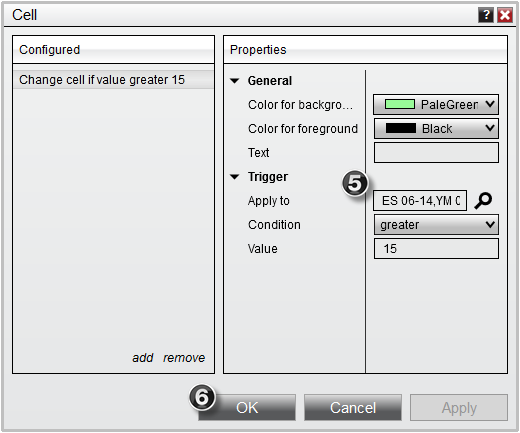The width and height of the screenshot is (520, 433).
Task: Click the add link in Configured panel
Action: click(143, 358)
